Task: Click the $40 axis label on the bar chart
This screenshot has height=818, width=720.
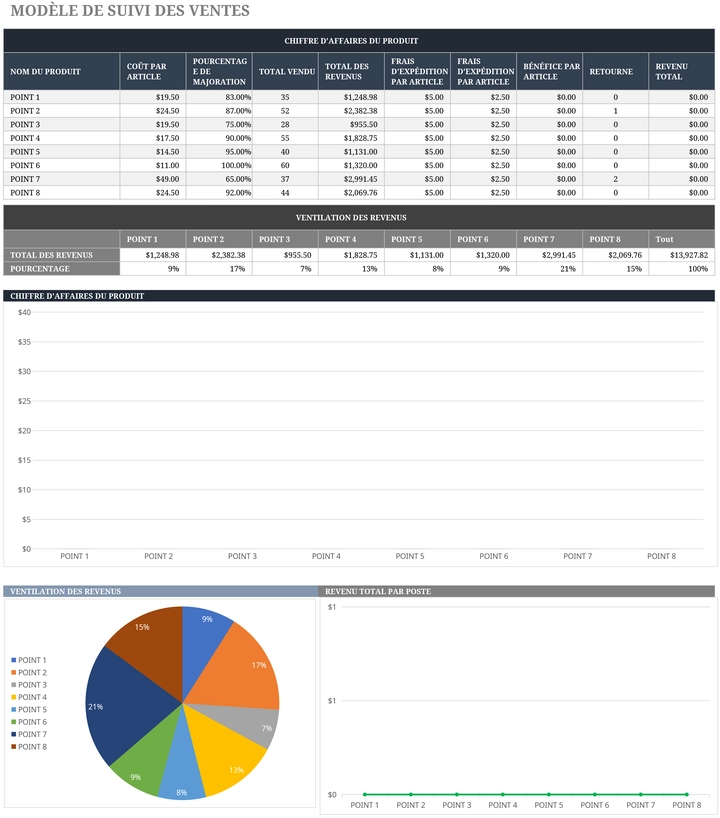Action: pos(24,312)
